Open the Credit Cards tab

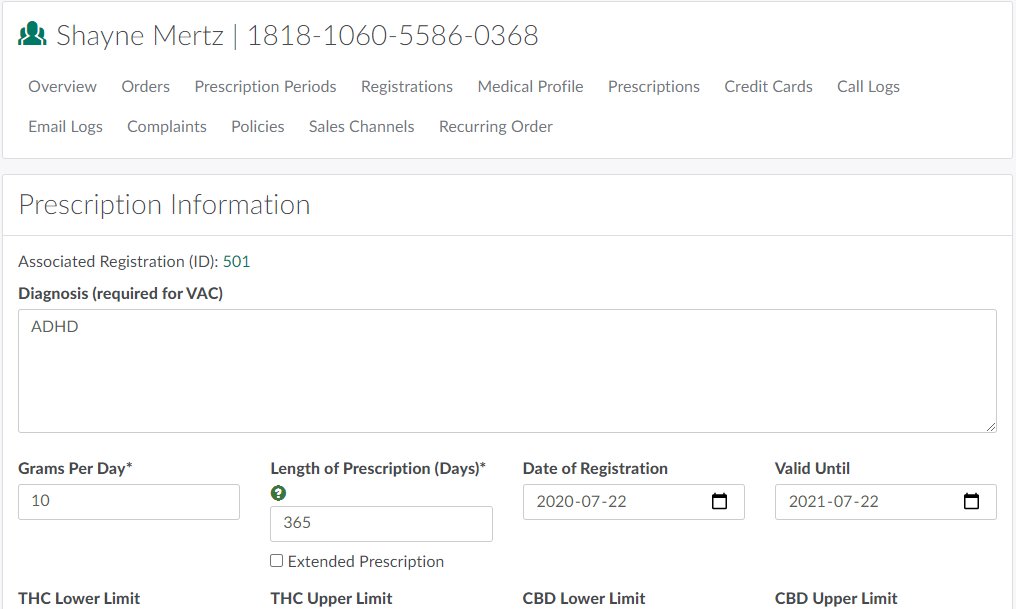click(x=768, y=87)
